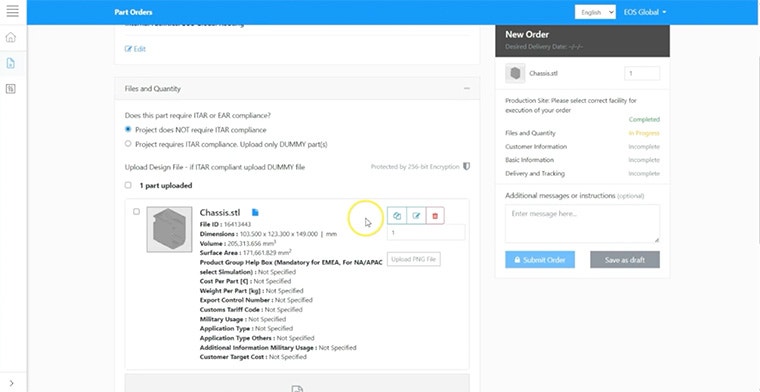Click the Cost Per Part Not Specified line
Screen dimensions: 760x392
pyautogui.click(x=245, y=281)
